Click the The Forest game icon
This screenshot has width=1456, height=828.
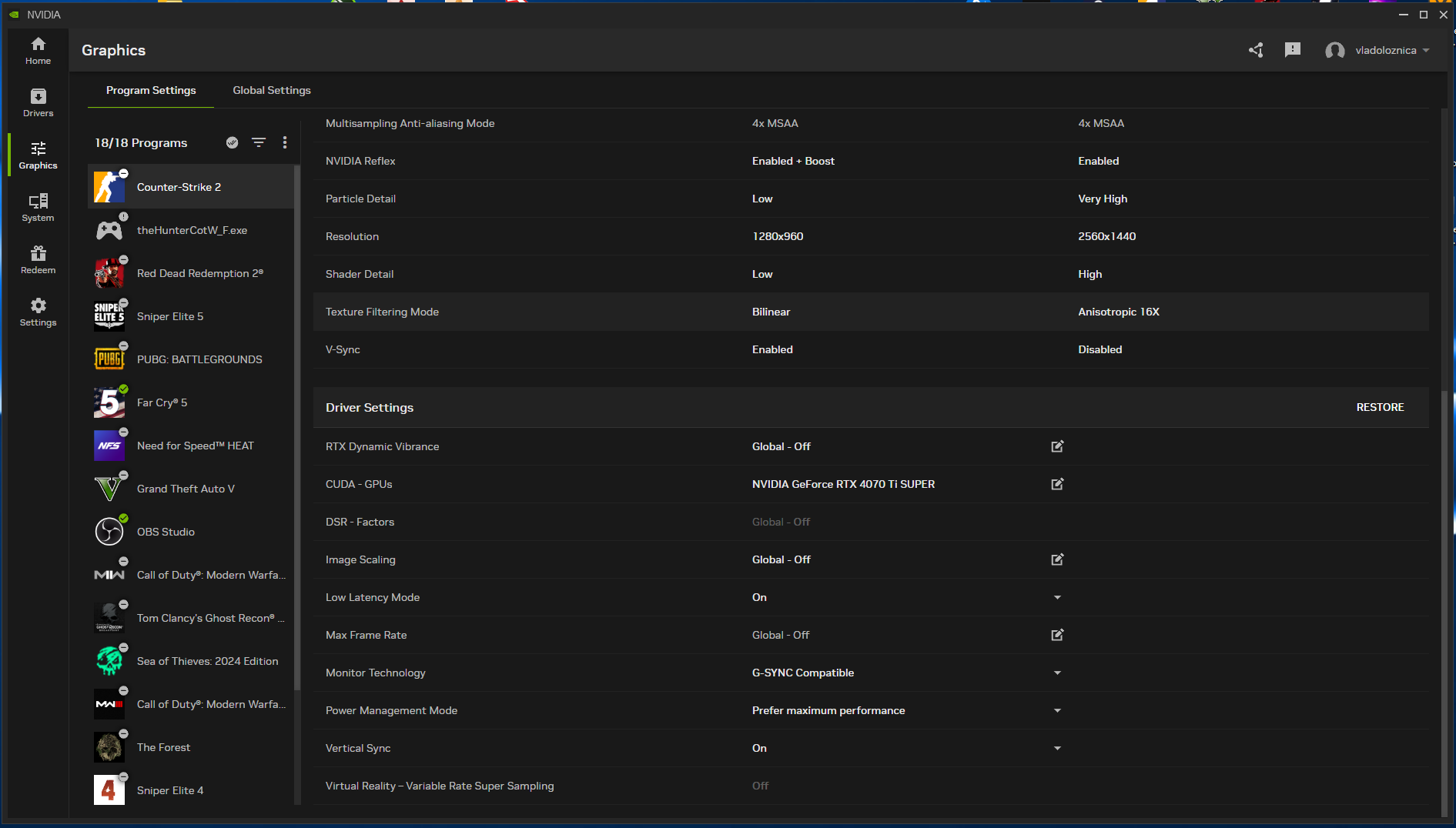click(x=109, y=747)
